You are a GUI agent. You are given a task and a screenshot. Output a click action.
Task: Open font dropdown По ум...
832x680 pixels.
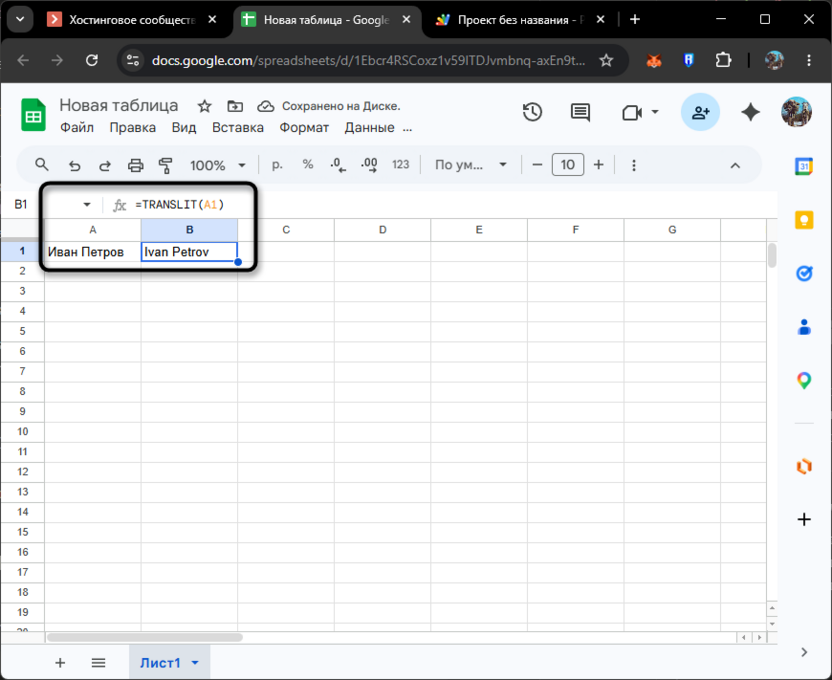pos(471,165)
